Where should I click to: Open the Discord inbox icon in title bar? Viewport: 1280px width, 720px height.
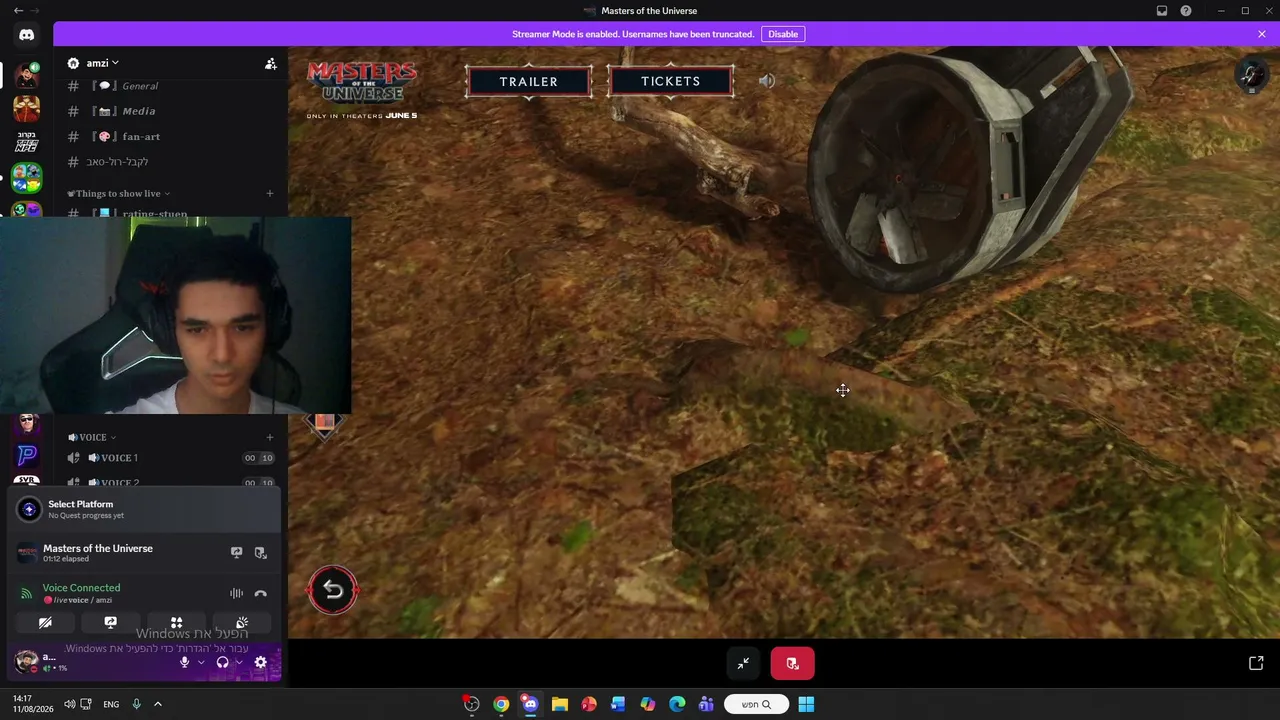[1162, 11]
